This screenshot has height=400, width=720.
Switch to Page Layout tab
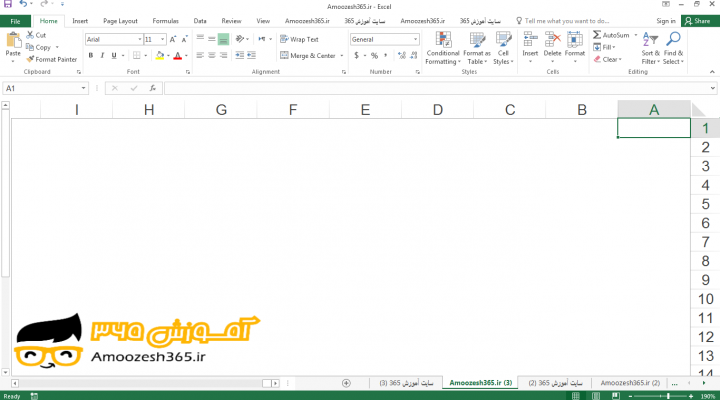coord(120,21)
